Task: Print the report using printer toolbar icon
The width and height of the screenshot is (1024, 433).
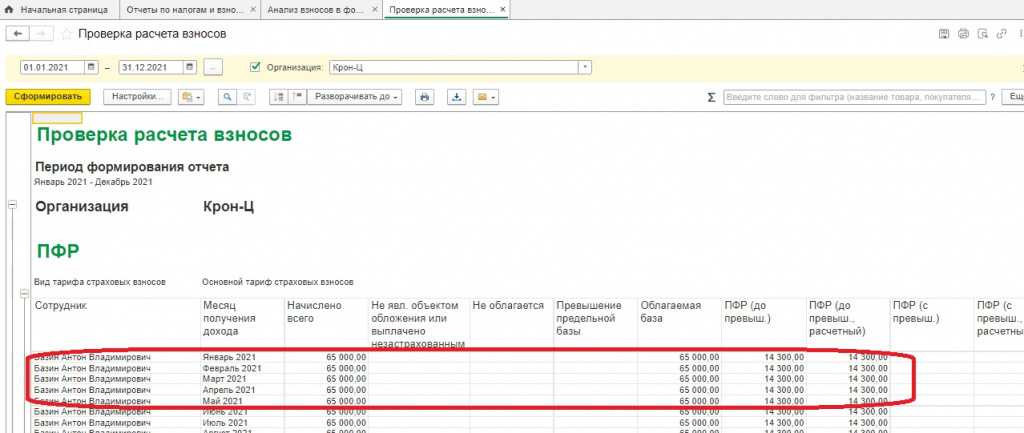Action: 424,97
